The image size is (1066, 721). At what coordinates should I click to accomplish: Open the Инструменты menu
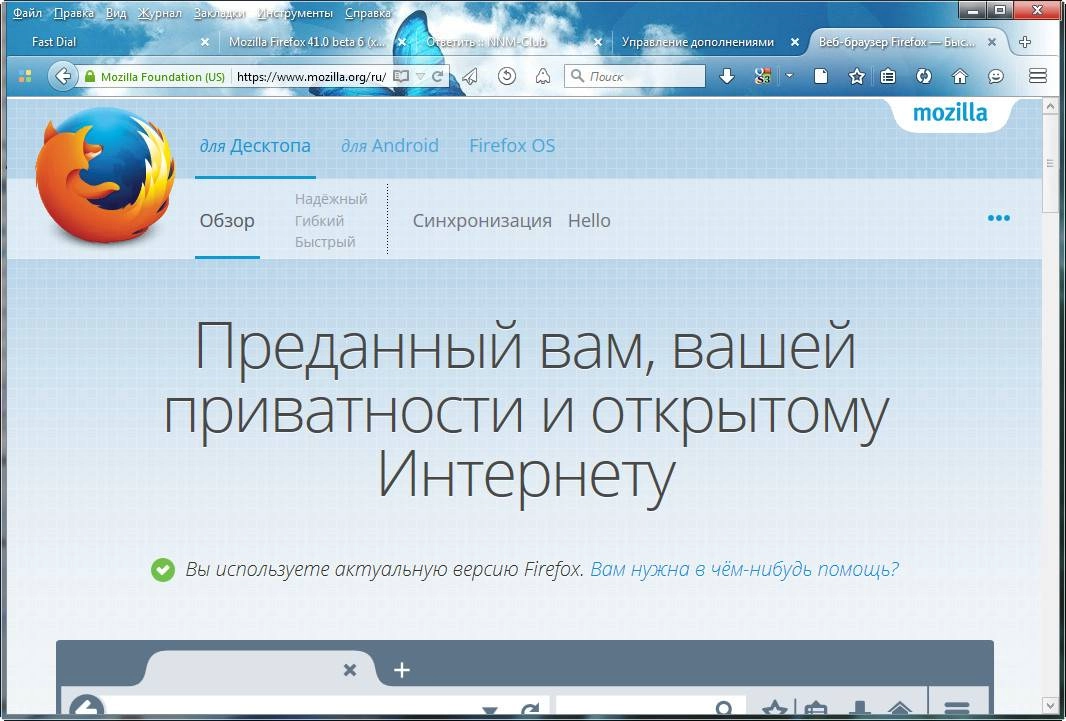295,13
